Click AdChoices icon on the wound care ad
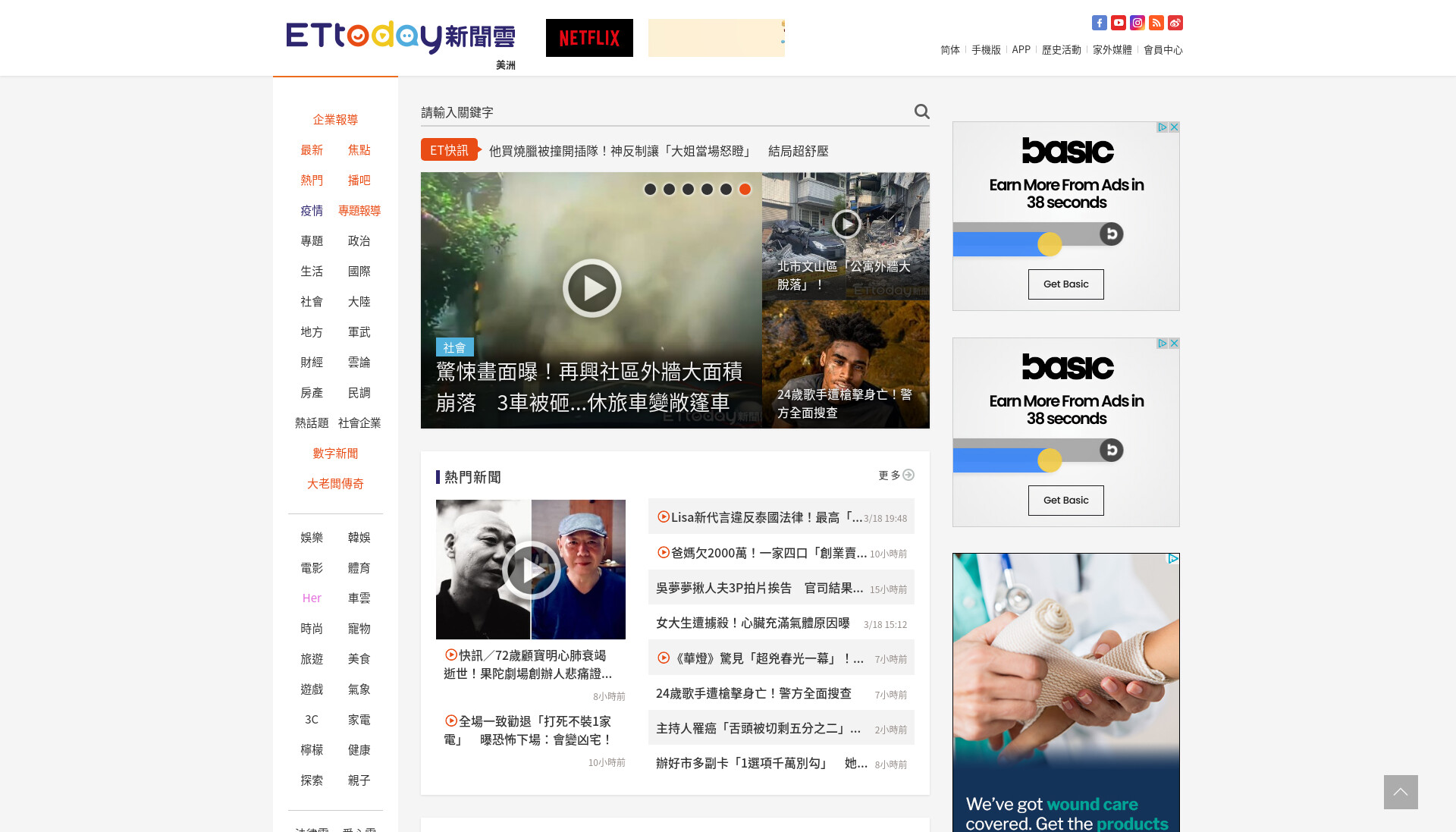 1173,559
